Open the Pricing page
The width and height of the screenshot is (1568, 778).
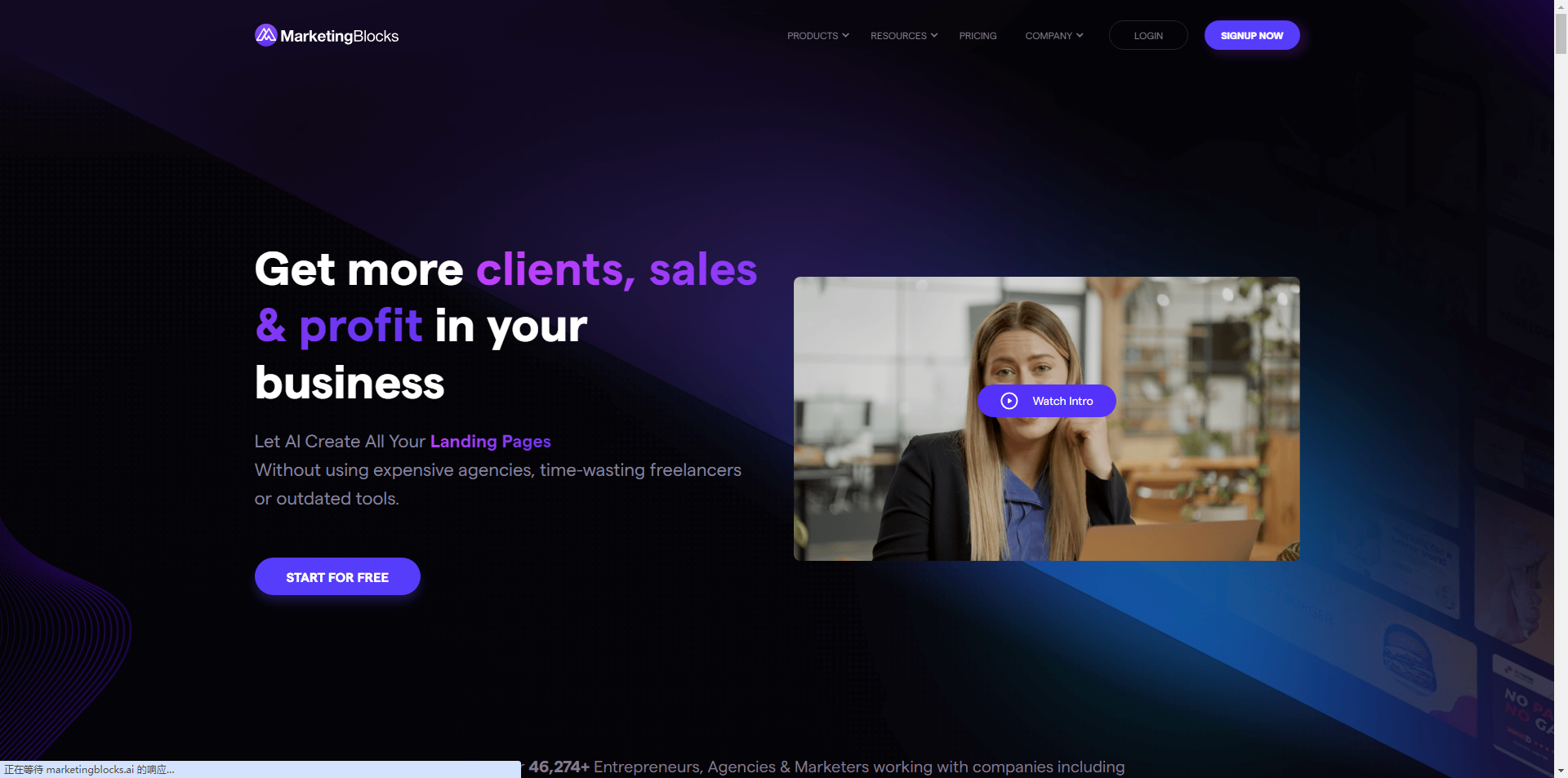coord(978,36)
